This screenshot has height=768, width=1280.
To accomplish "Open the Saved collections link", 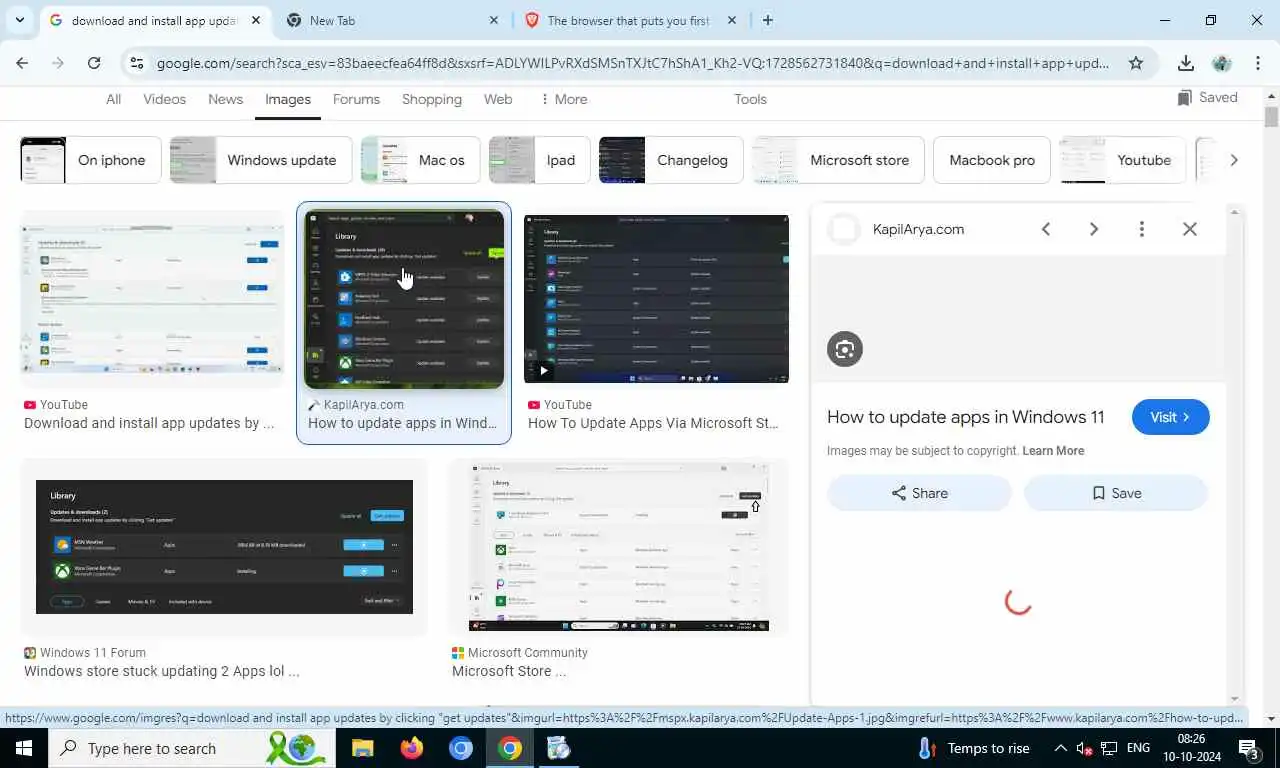I will 1207,97.
